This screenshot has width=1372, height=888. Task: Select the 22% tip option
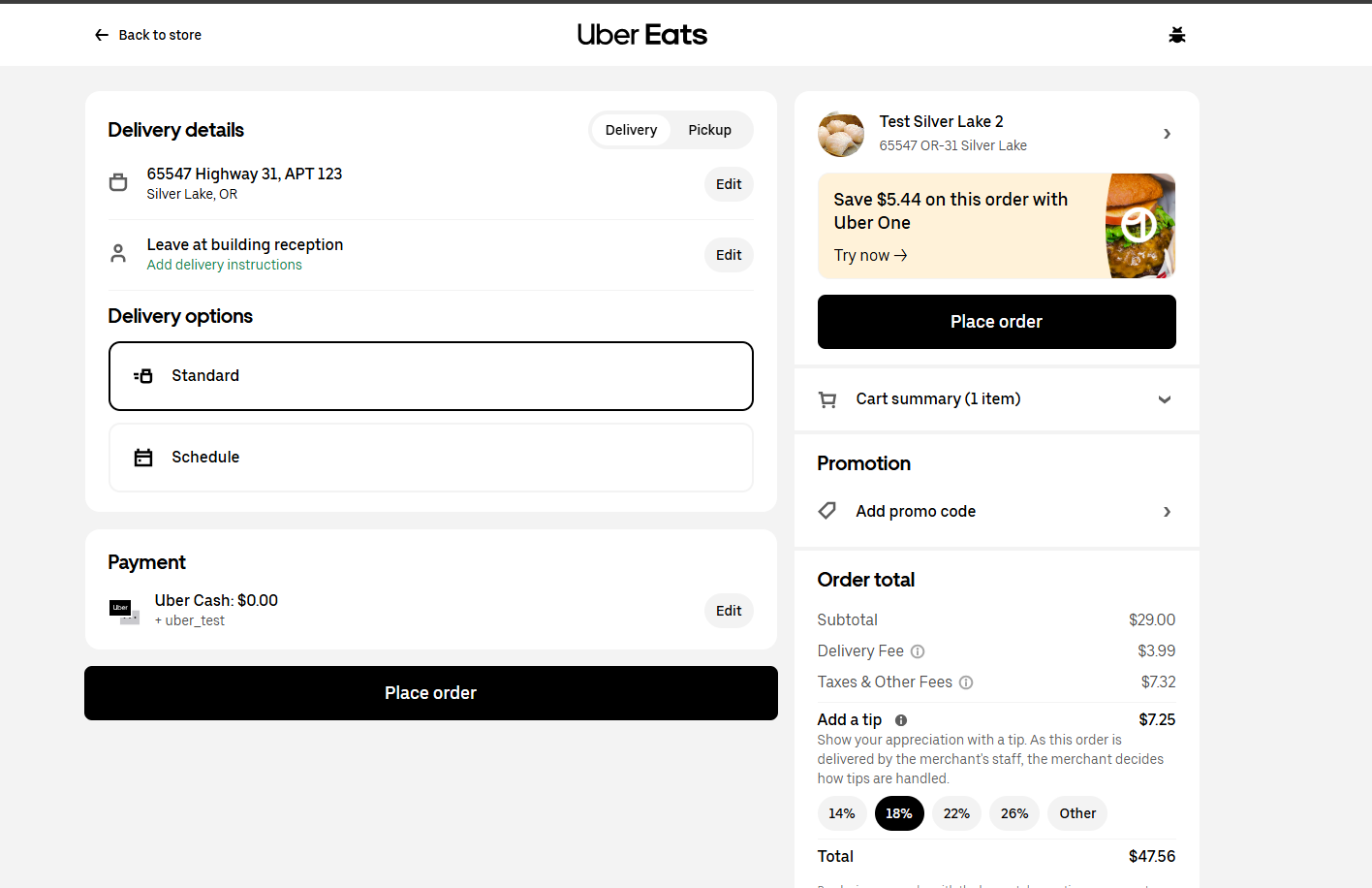[x=956, y=813]
